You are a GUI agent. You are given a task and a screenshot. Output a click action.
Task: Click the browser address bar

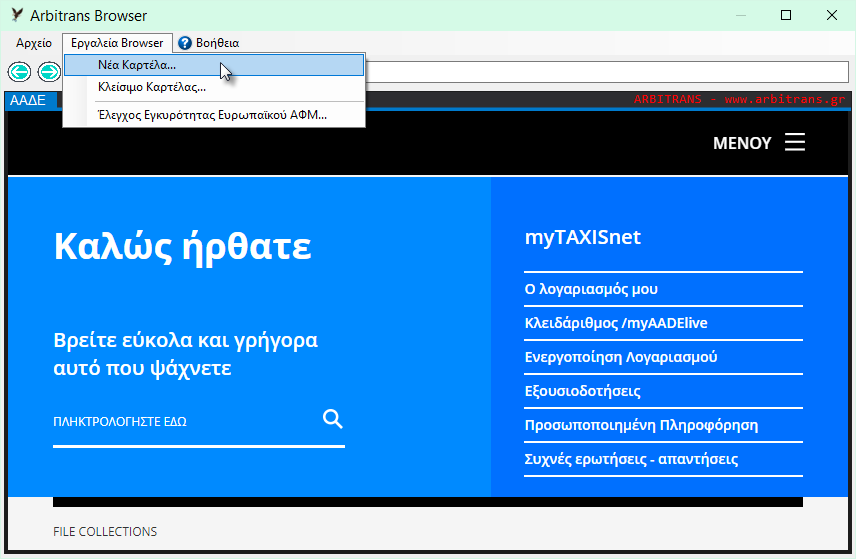click(607, 72)
